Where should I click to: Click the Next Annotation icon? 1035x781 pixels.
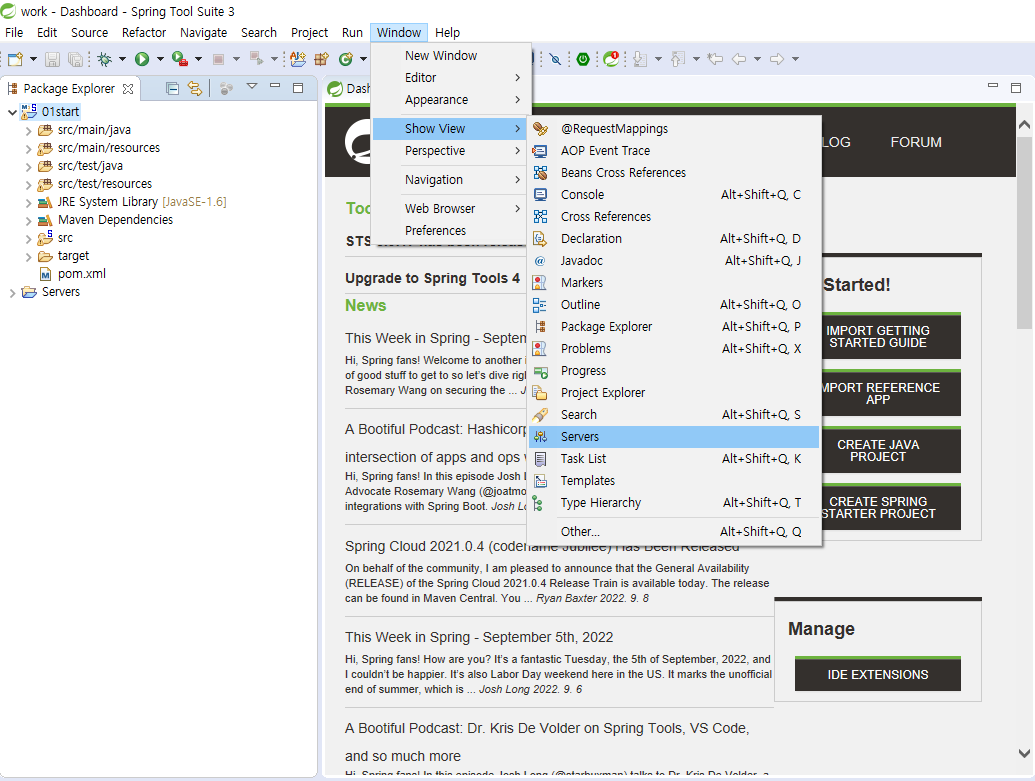[x=640, y=59]
